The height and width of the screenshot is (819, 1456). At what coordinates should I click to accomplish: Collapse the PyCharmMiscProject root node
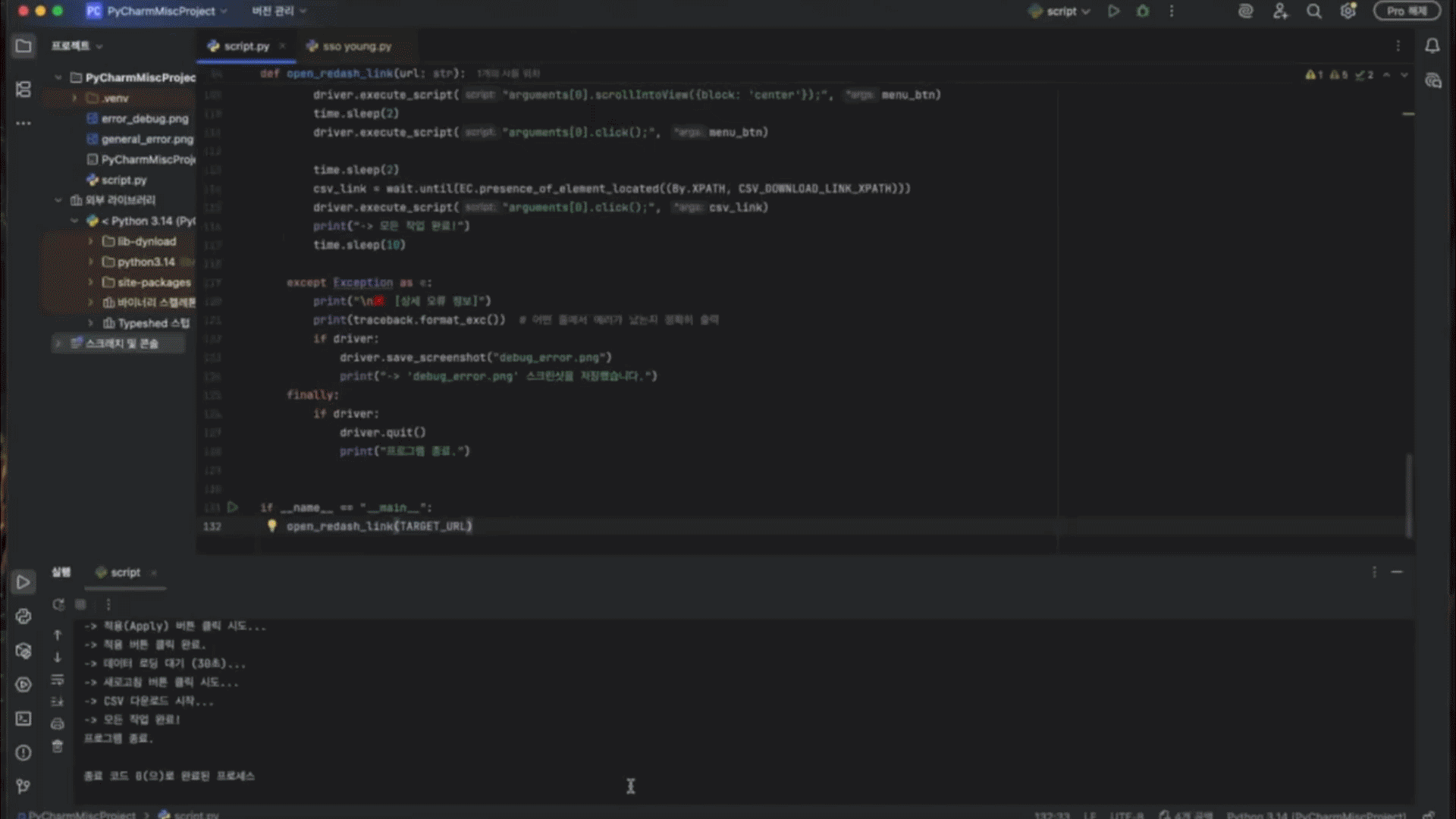point(58,77)
